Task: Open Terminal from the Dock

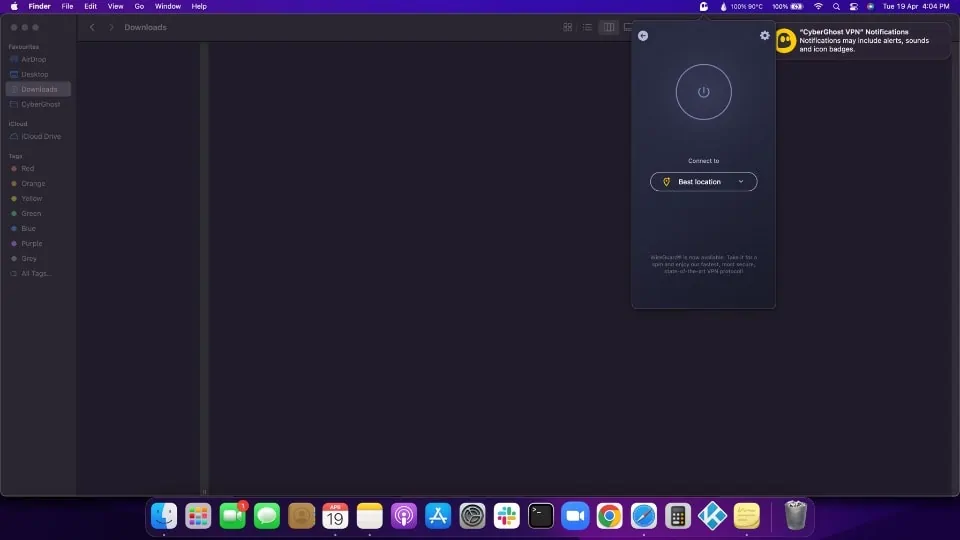Action: 541,516
